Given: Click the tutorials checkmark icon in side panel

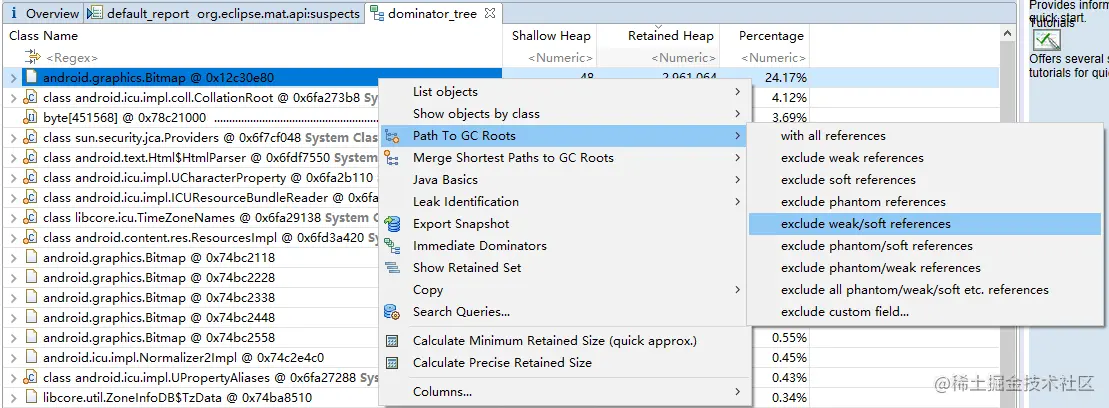Looking at the screenshot, I should (1046, 40).
